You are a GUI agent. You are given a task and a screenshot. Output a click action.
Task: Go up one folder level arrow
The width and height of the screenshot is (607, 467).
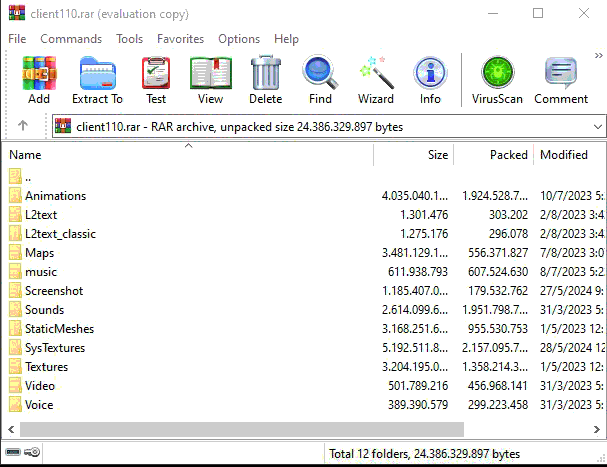tap(22, 127)
